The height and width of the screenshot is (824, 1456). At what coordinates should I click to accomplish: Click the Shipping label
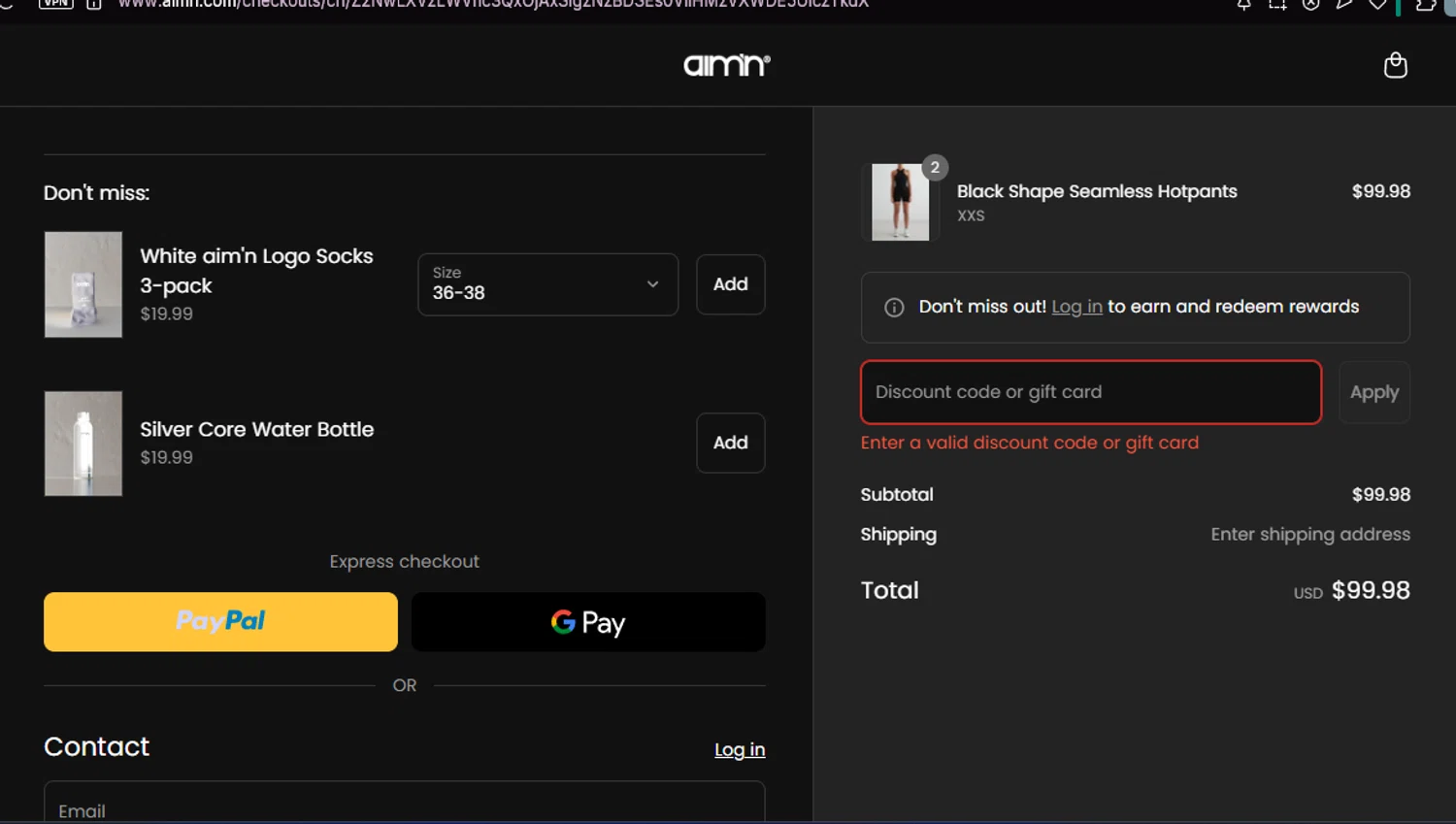(x=899, y=534)
